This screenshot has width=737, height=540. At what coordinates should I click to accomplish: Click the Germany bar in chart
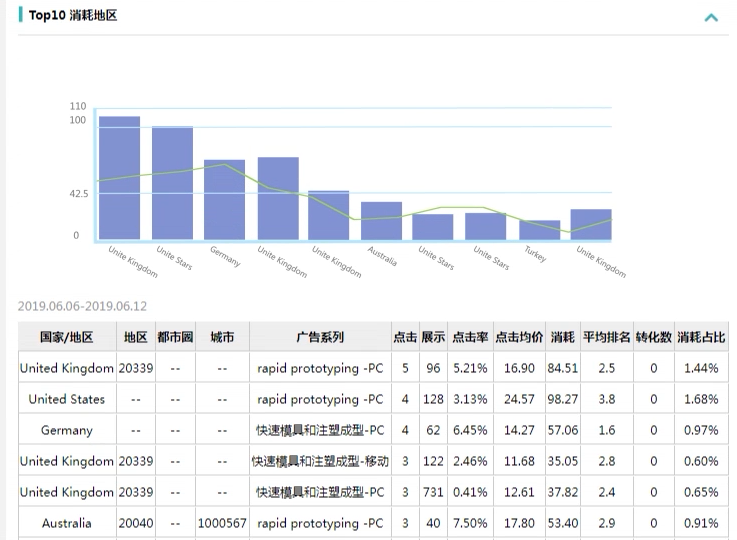pyautogui.click(x=224, y=200)
